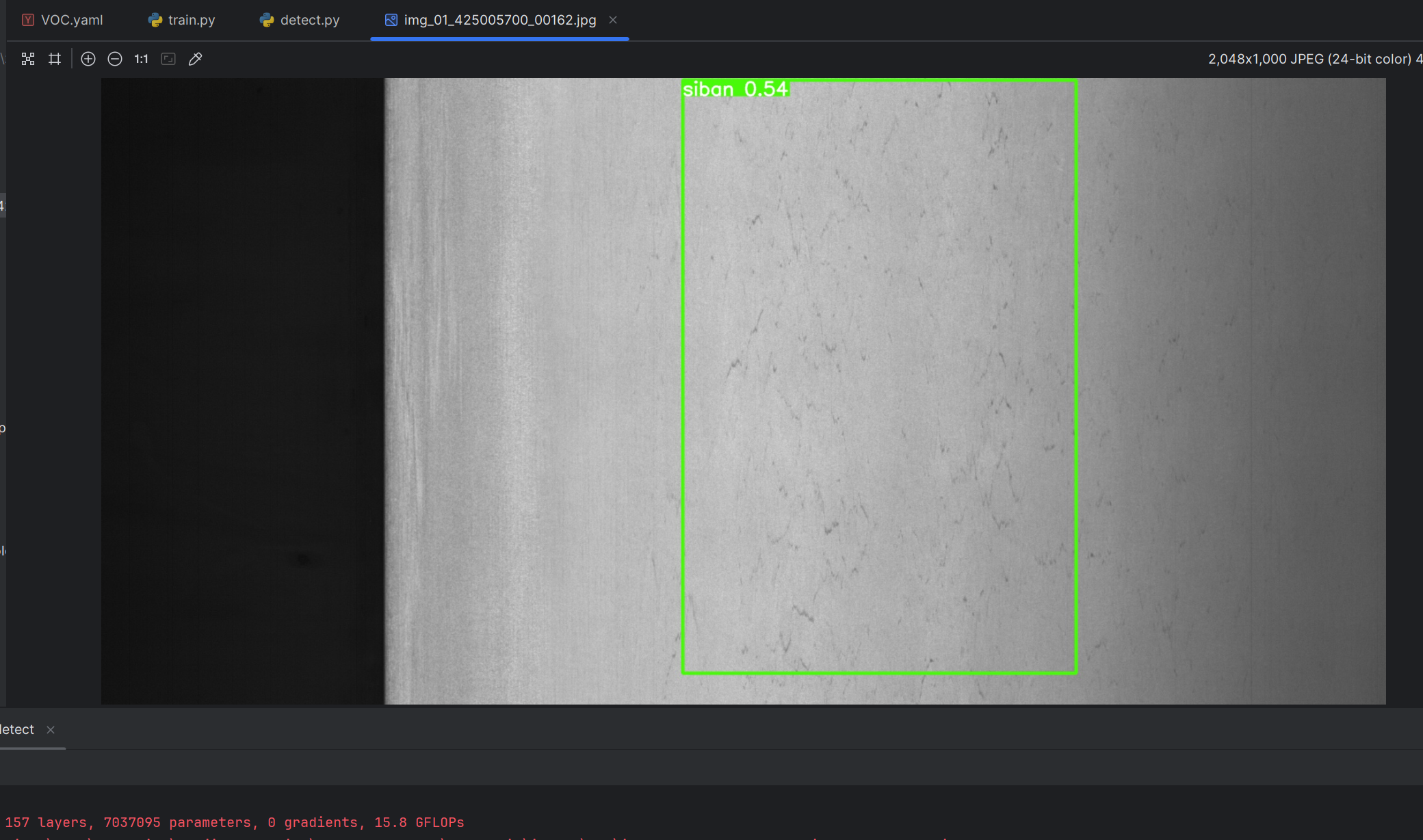Close the img_01_425005700_00162.jpg tab

(613, 20)
